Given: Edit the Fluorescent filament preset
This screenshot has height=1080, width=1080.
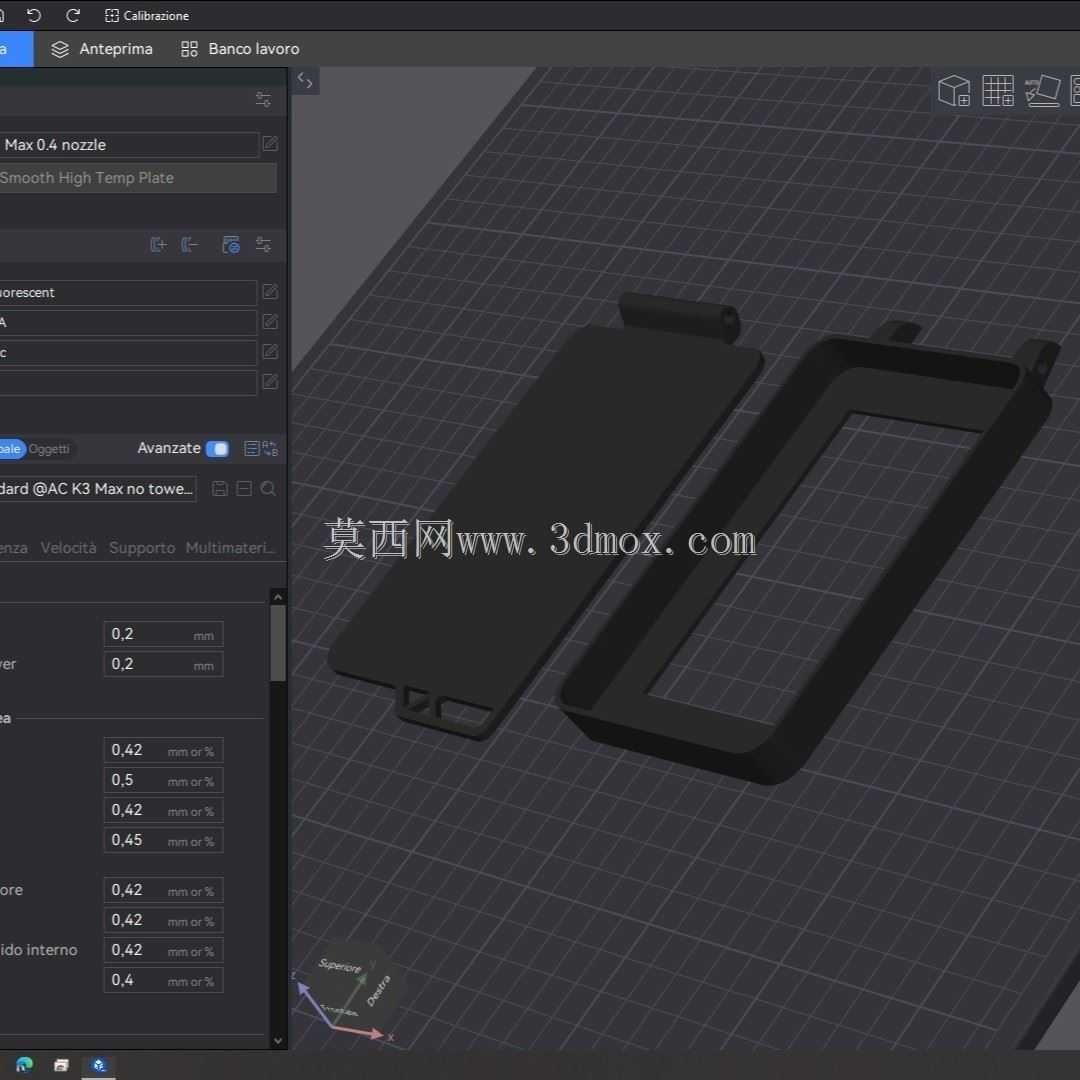Looking at the screenshot, I should (x=270, y=292).
